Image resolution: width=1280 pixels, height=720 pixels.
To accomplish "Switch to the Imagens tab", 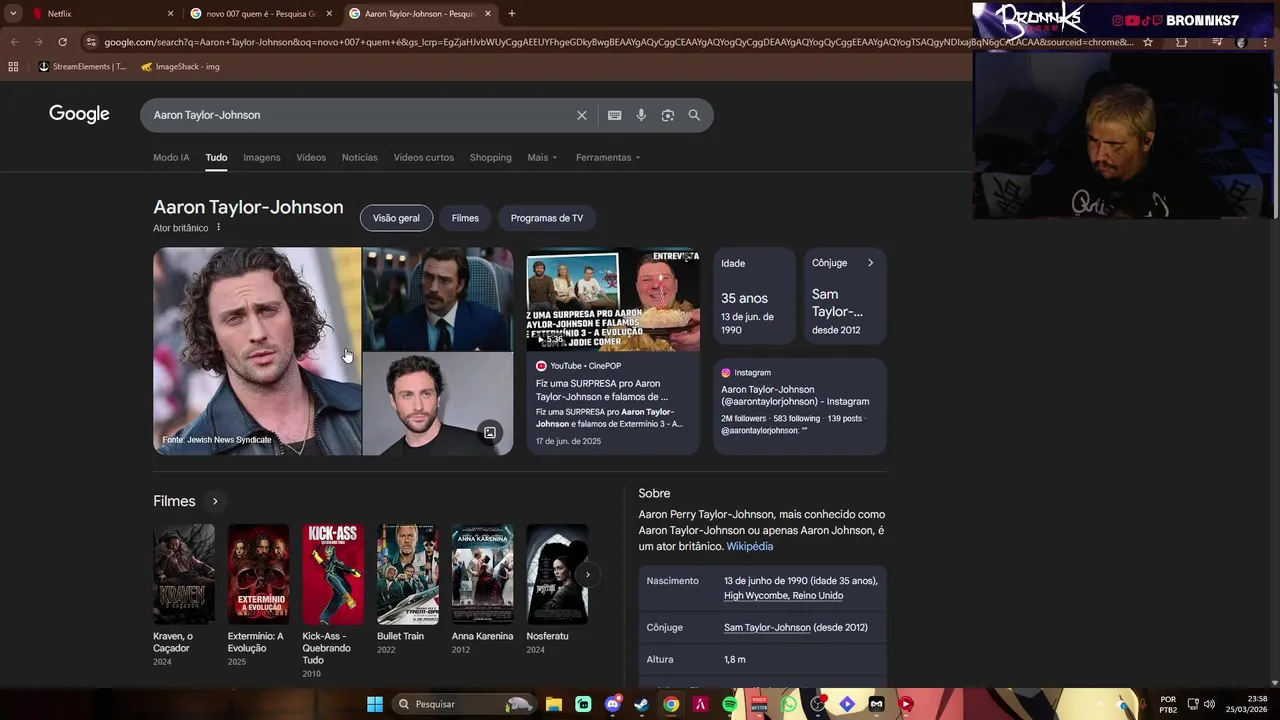I will pyautogui.click(x=262, y=157).
